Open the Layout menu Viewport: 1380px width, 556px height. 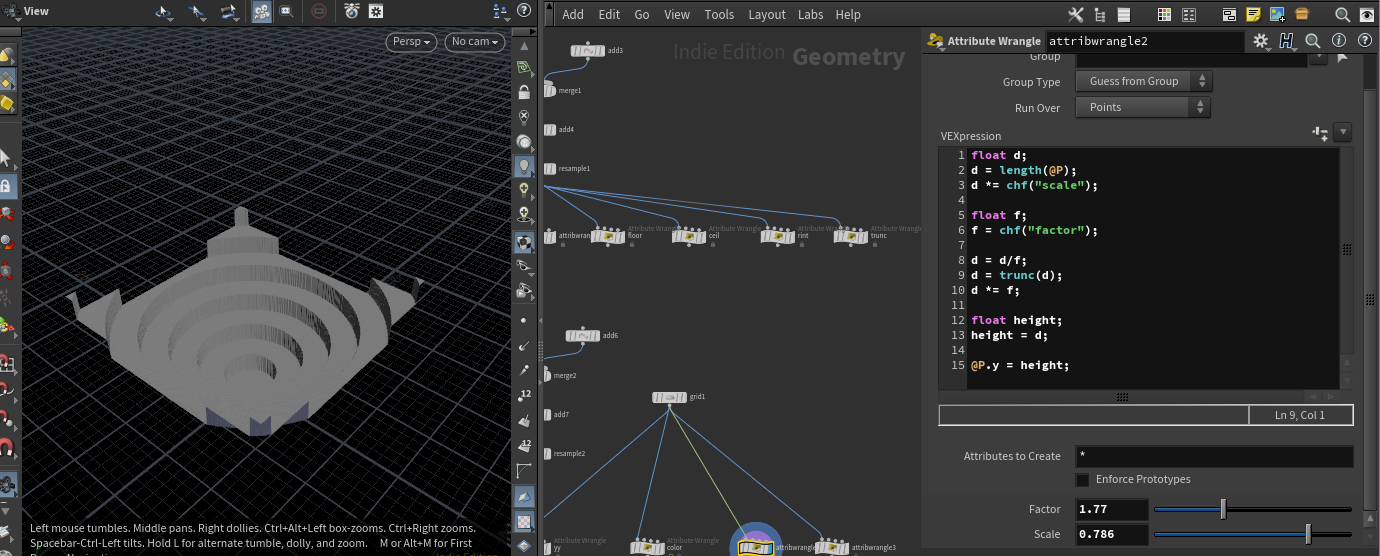click(x=767, y=15)
